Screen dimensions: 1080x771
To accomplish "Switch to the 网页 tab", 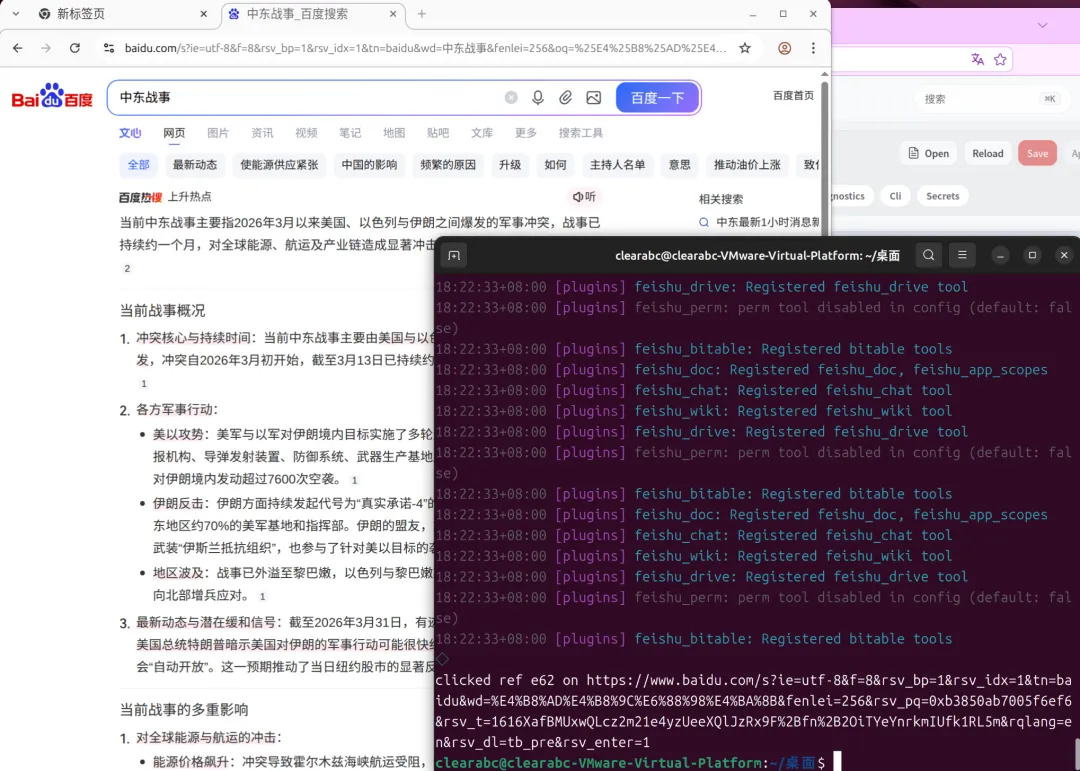I will click(x=174, y=133).
